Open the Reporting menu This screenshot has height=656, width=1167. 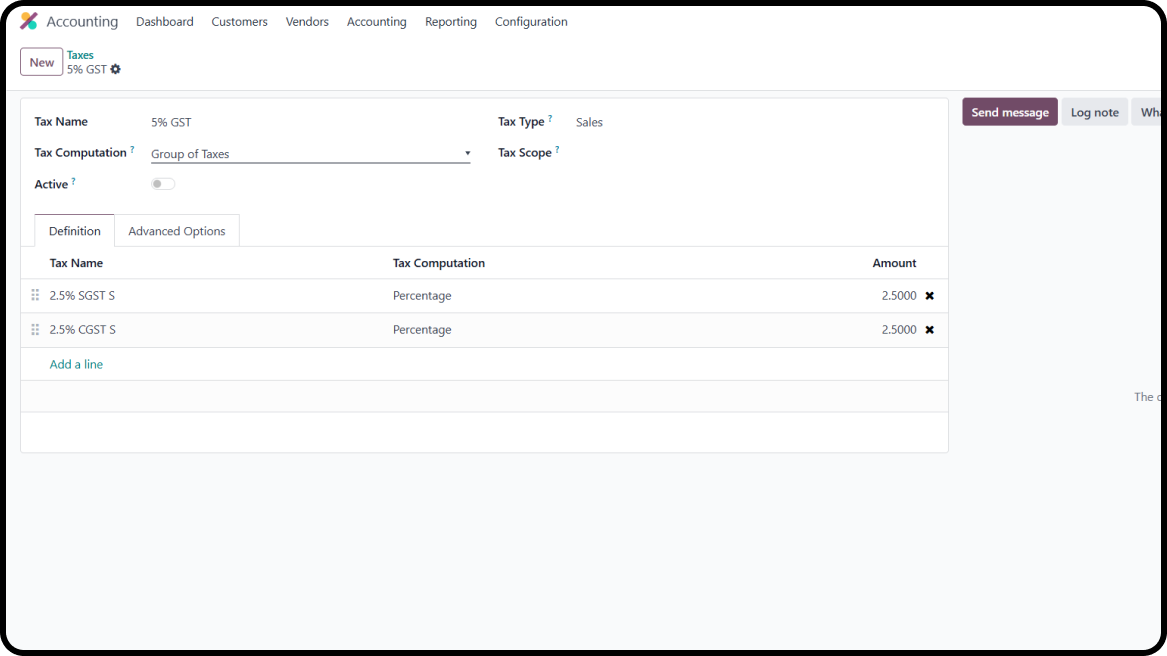[450, 21]
